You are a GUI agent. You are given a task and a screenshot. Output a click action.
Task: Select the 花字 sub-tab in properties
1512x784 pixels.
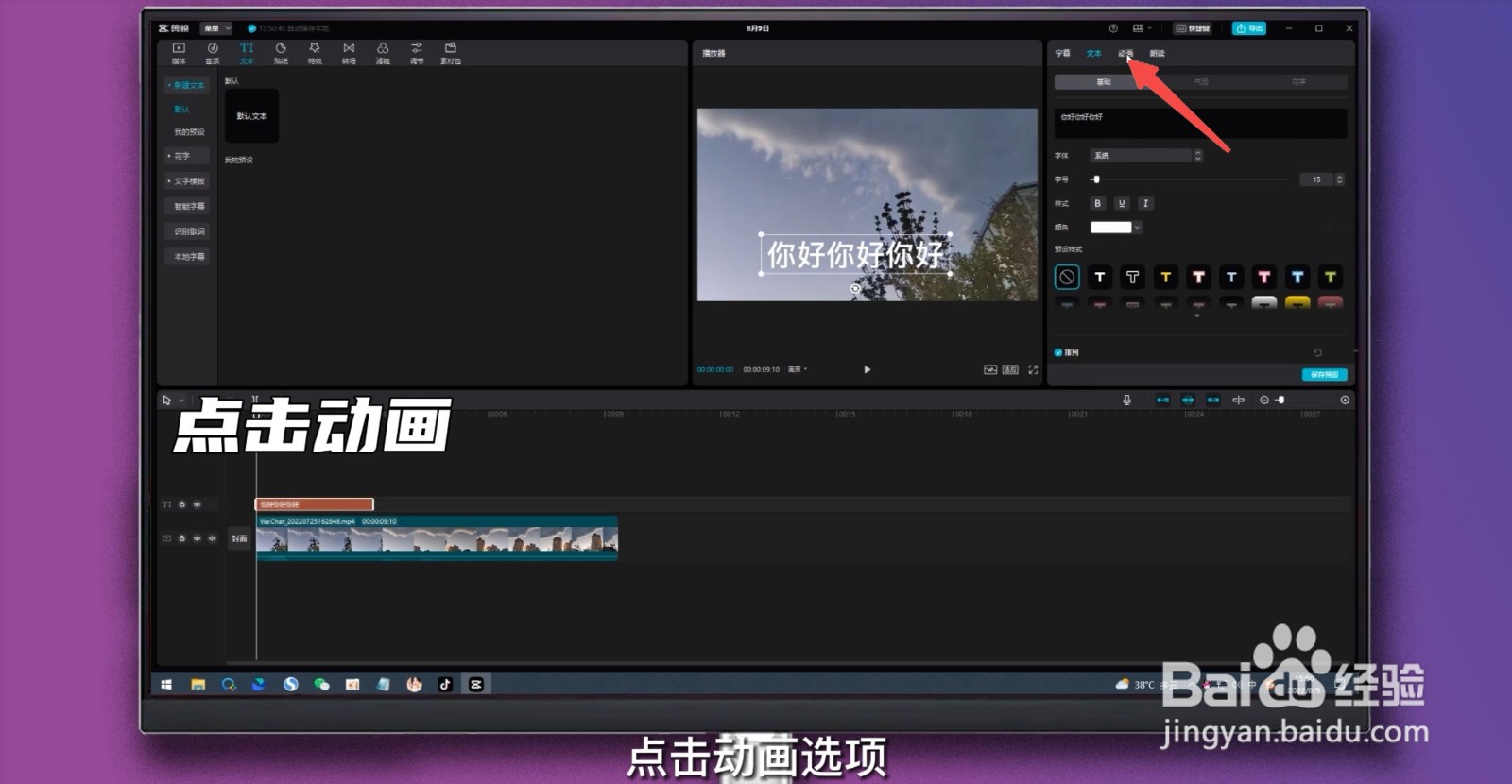1298,82
